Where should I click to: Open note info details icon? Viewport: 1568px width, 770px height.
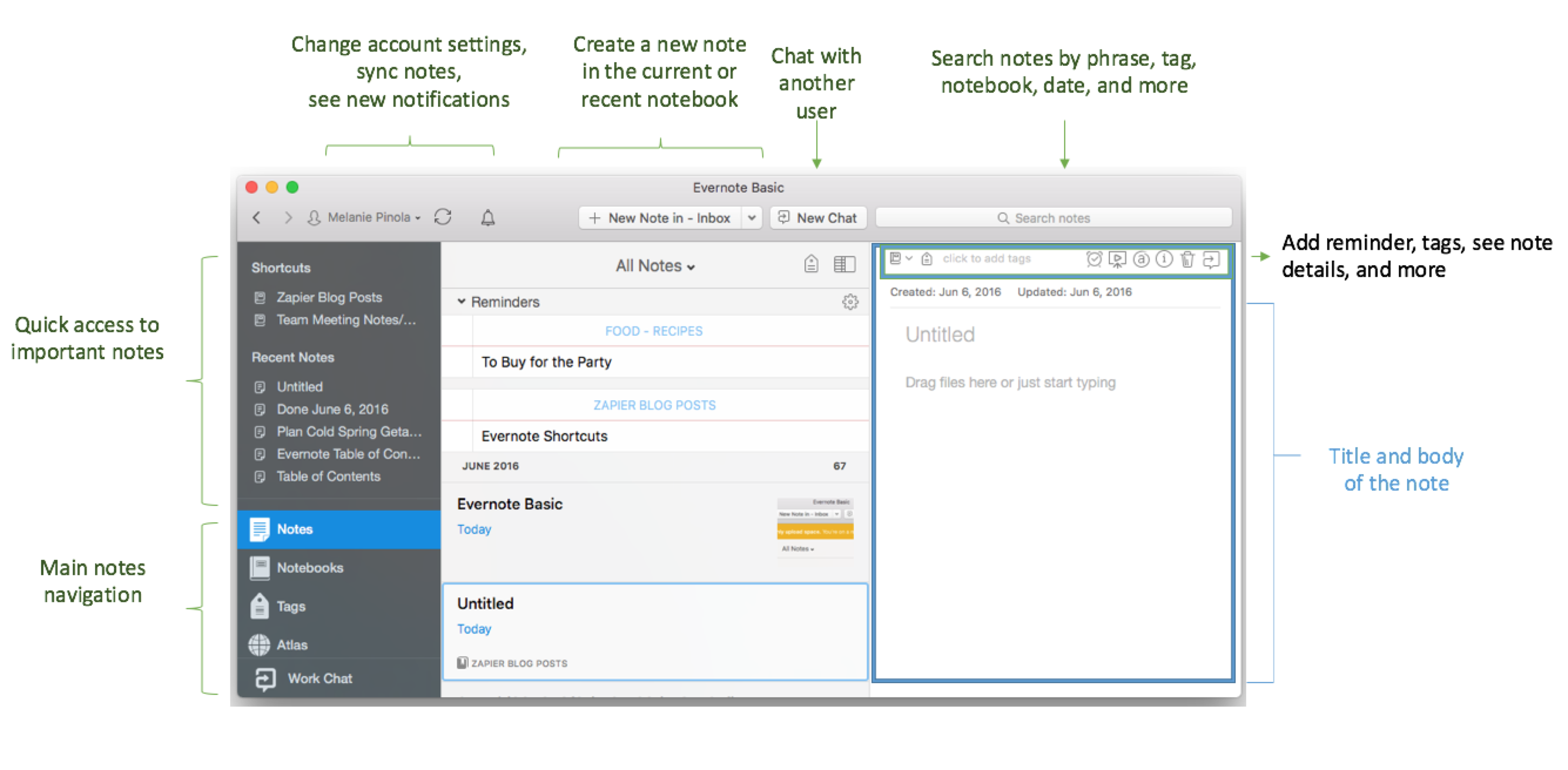[1164, 259]
